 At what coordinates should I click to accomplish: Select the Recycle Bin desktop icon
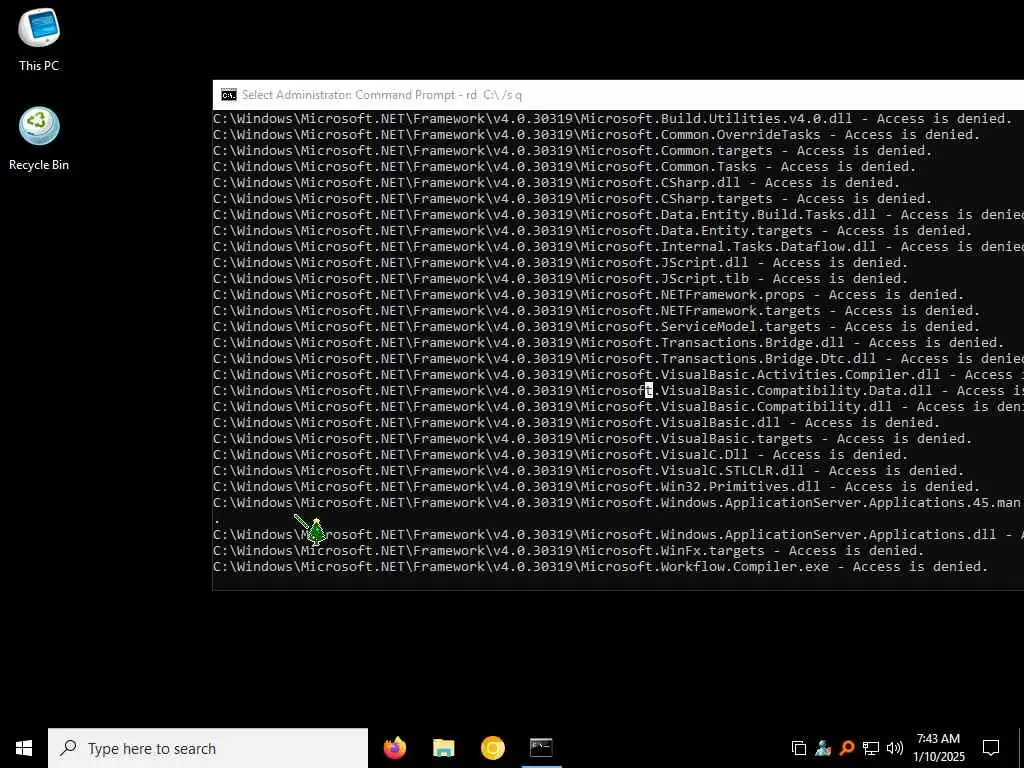click(39, 140)
